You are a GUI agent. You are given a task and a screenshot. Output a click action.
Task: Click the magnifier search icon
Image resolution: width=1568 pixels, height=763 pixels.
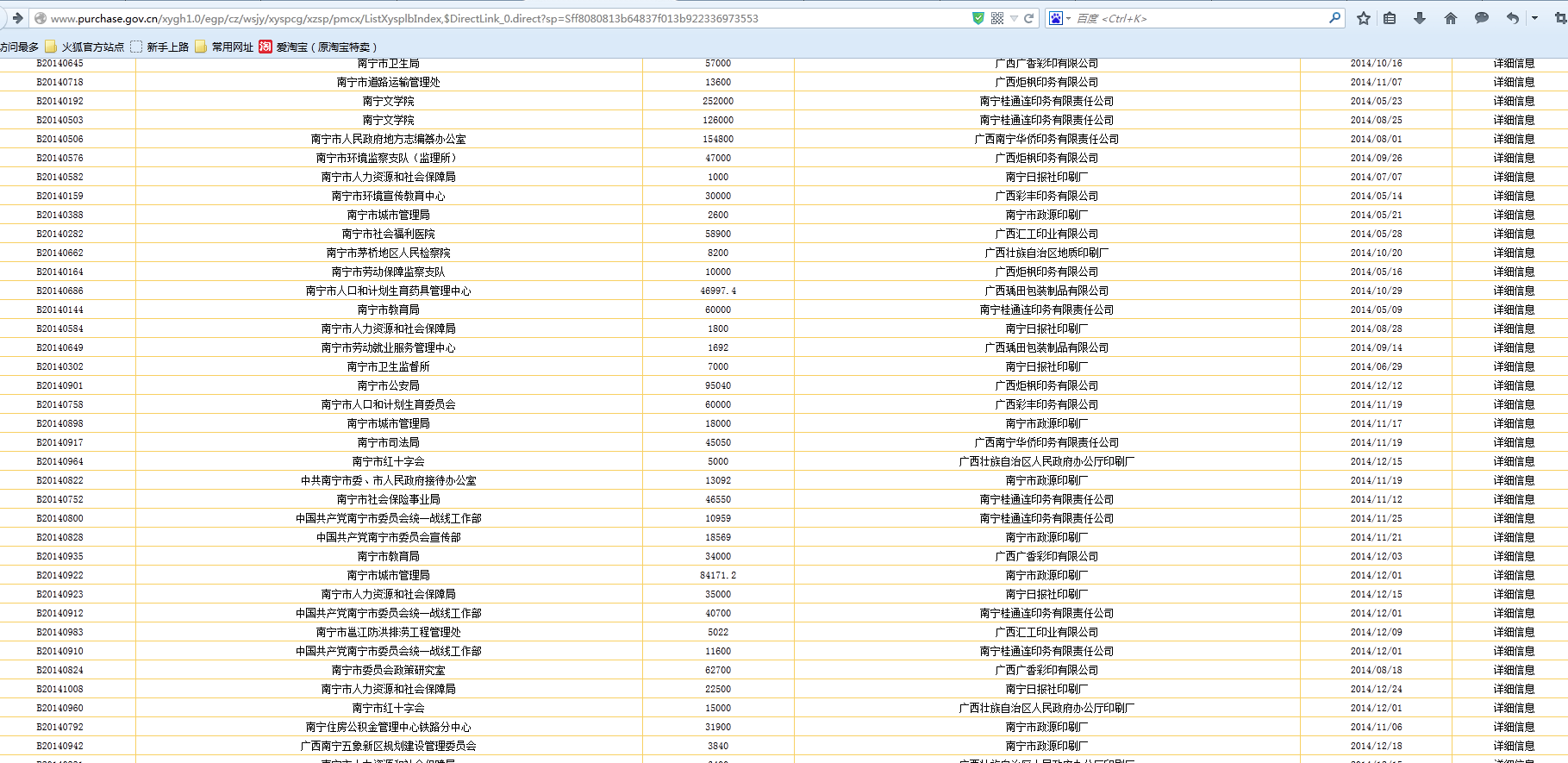[1334, 17]
